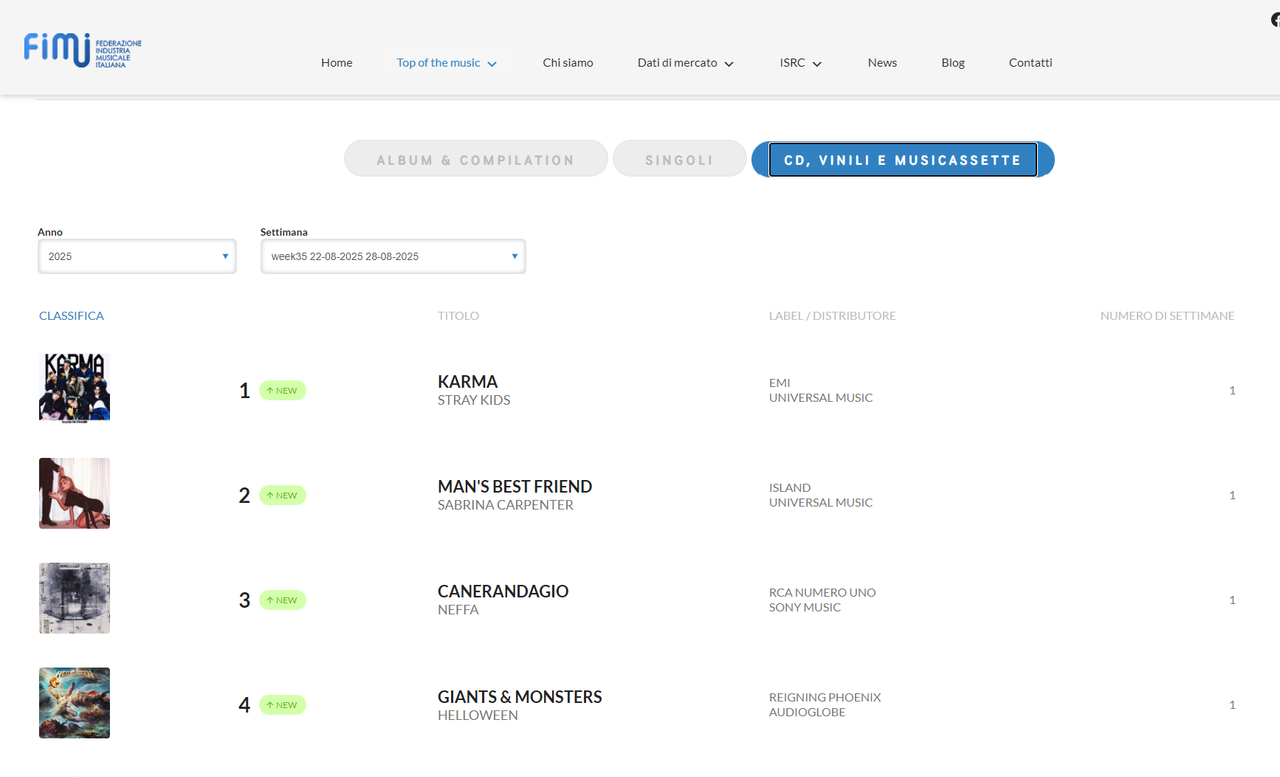
Task: Expand the Top of the music menu
Action: coord(446,63)
